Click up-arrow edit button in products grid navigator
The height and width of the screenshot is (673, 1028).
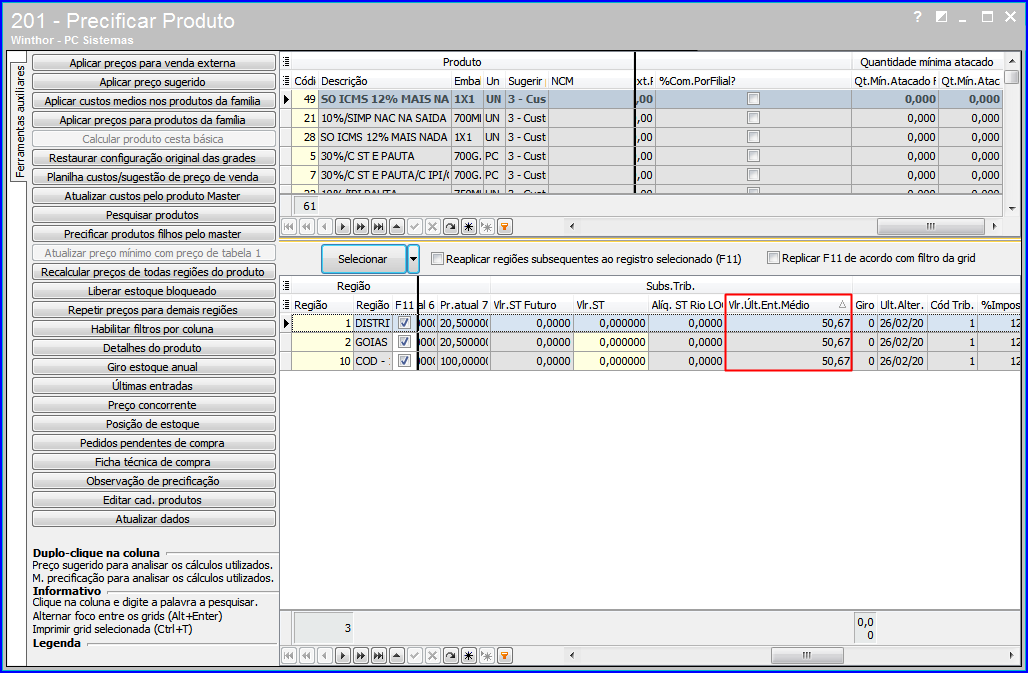click(397, 227)
